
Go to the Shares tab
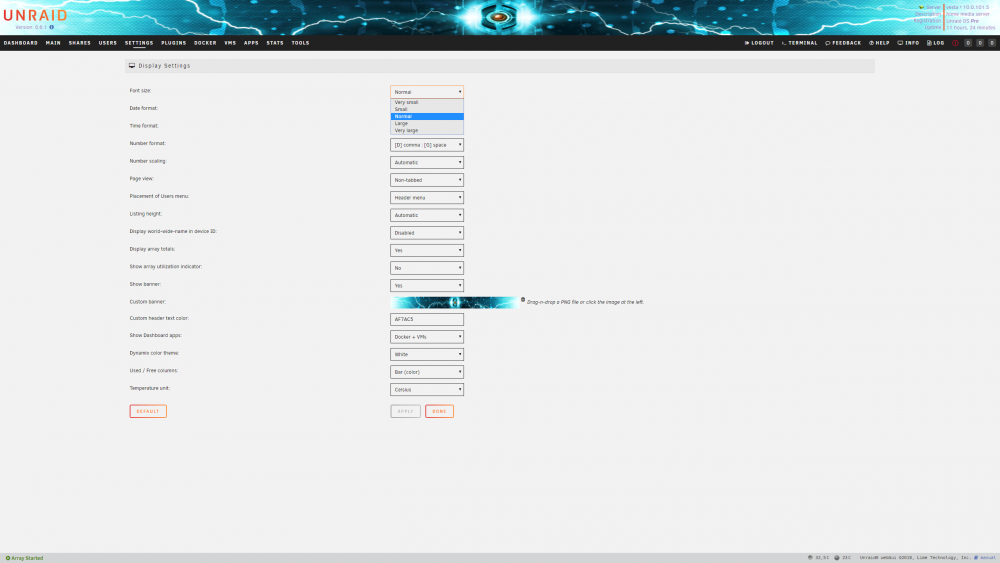click(x=80, y=43)
